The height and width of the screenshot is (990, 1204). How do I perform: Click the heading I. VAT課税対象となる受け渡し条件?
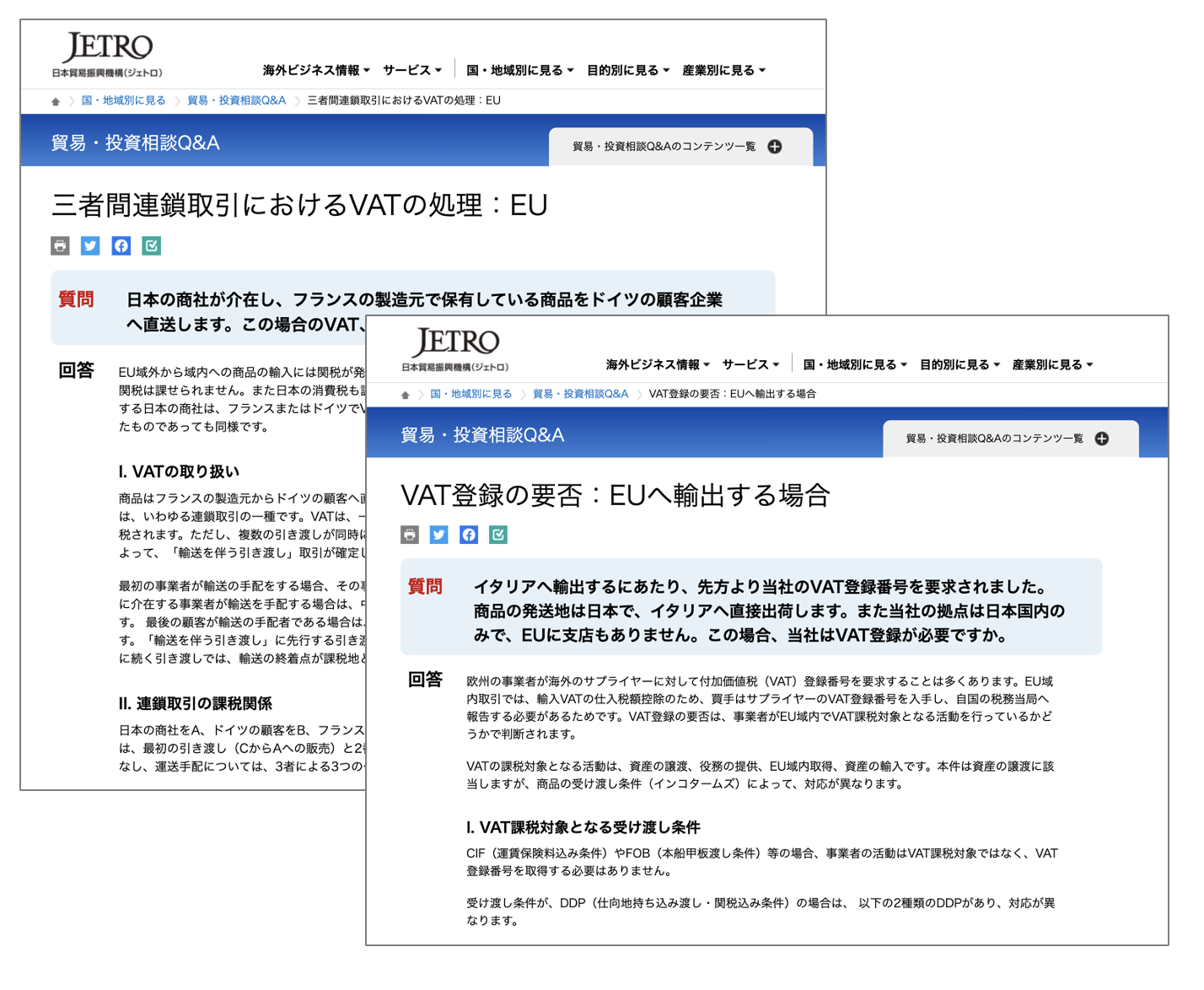[583, 827]
